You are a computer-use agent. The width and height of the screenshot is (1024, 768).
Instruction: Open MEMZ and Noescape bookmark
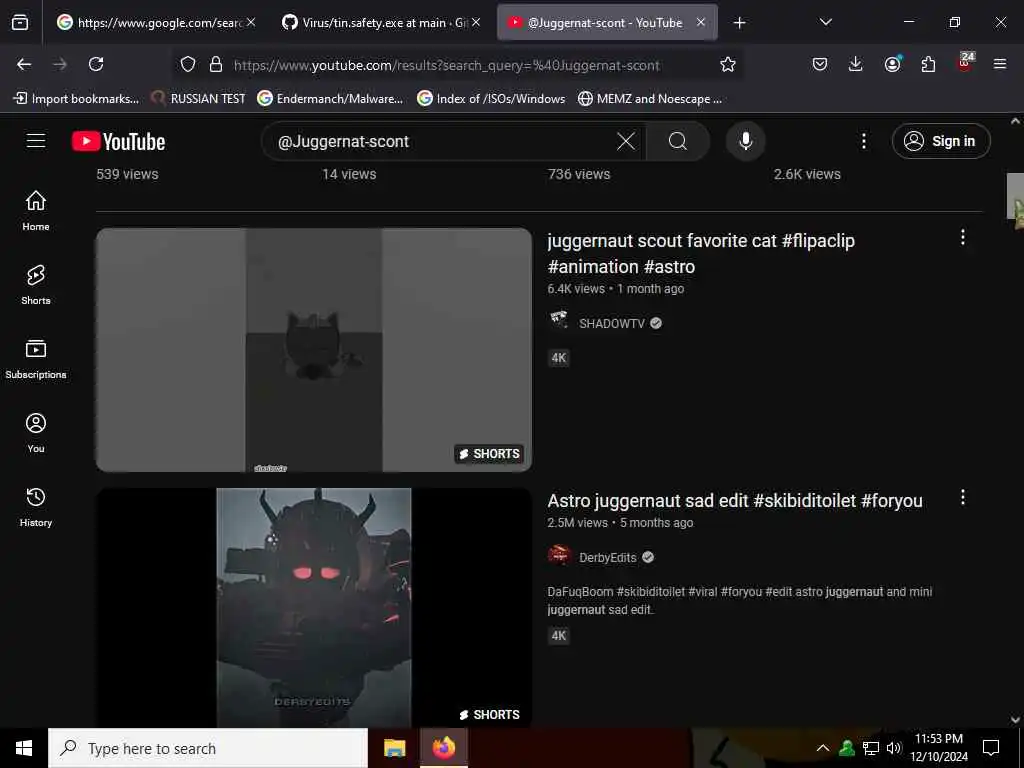650,99
